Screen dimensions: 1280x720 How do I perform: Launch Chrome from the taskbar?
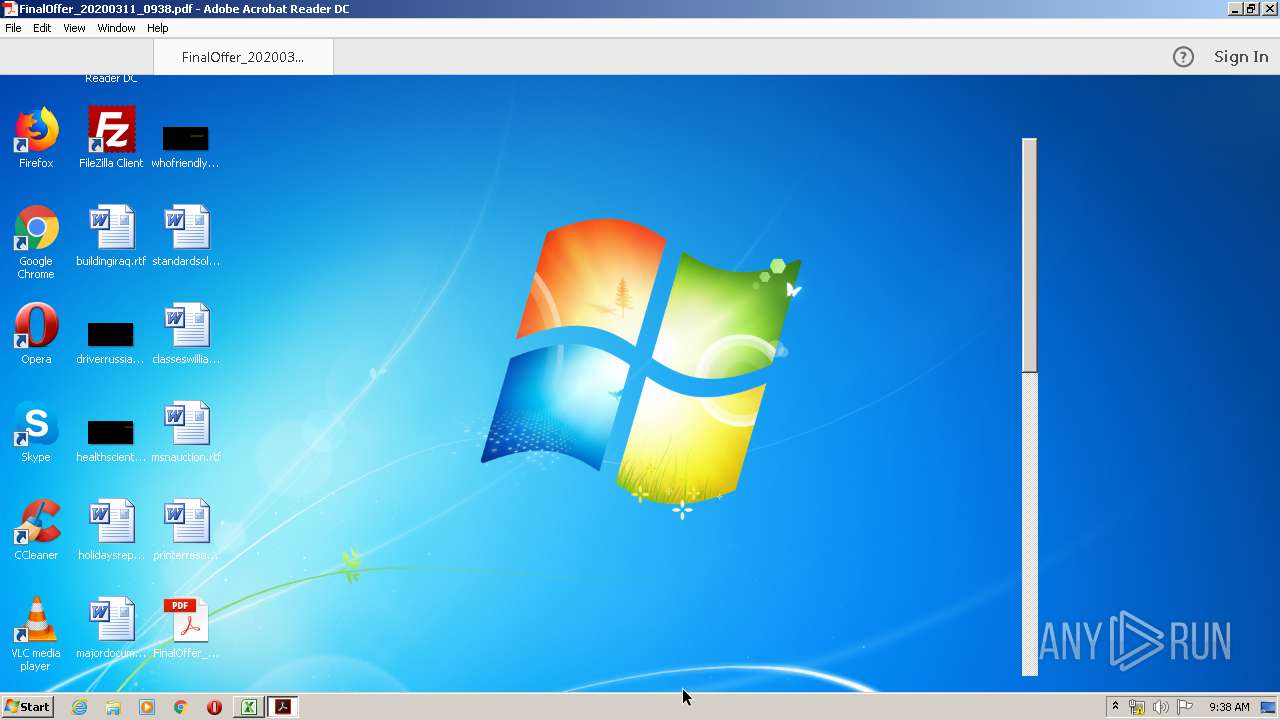coord(181,707)
